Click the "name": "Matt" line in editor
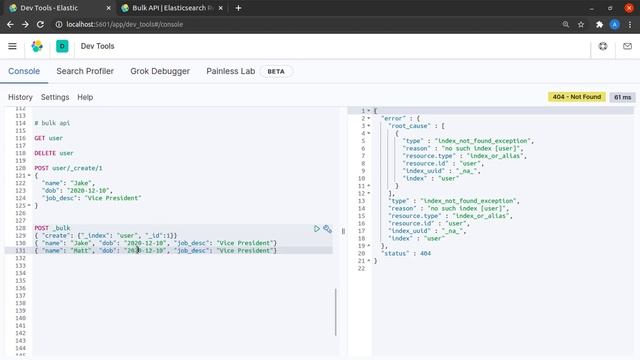640x360 pixels. [x=156, y=251]
